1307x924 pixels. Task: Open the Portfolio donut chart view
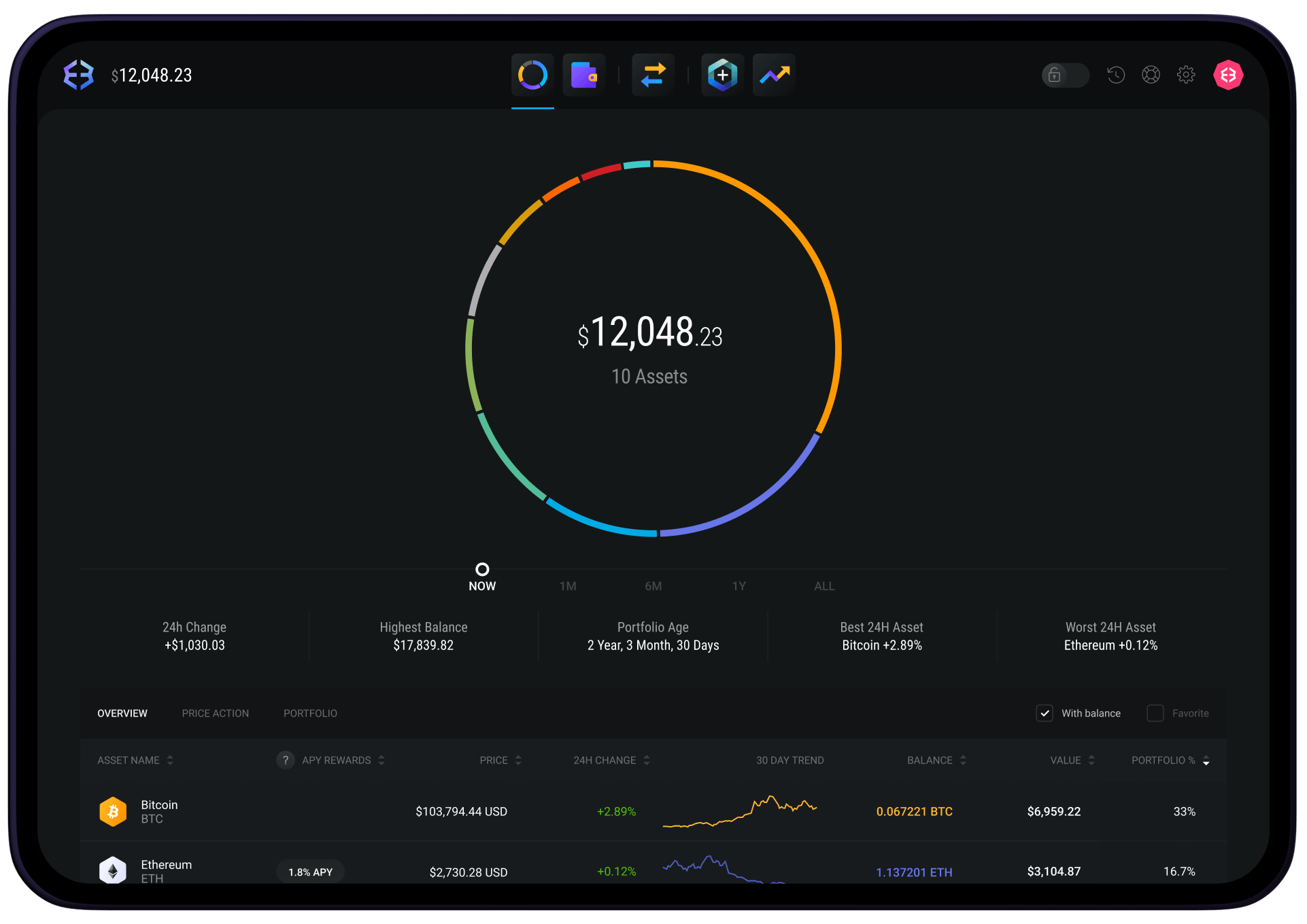point(532,75)
